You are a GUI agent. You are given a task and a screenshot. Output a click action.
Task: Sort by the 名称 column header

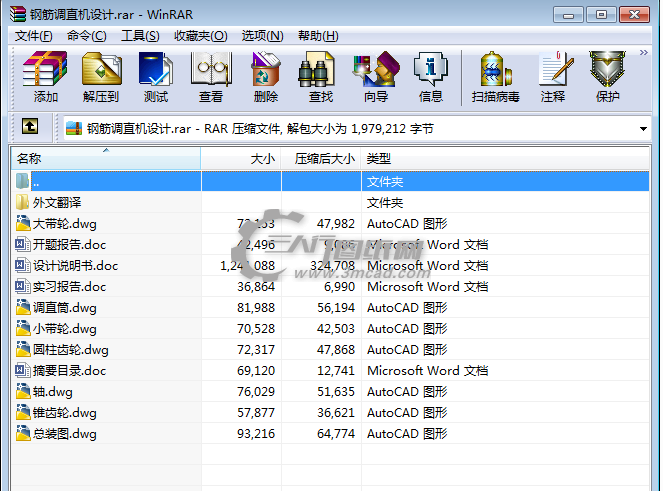pos(106,159)
